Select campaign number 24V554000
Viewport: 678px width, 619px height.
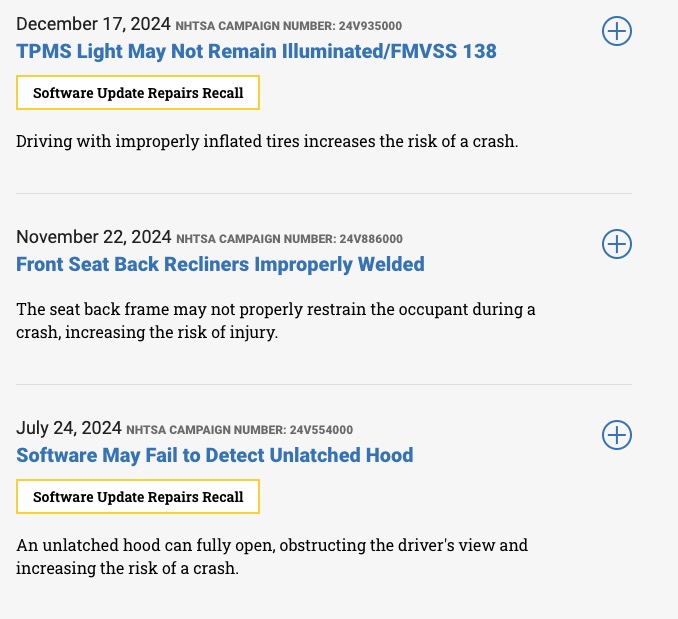321,430
